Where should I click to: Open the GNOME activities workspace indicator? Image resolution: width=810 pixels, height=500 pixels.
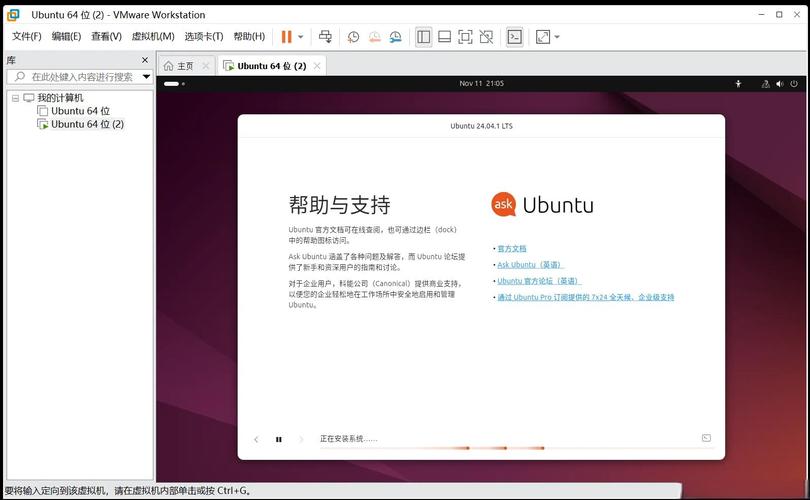coord(175,84)
